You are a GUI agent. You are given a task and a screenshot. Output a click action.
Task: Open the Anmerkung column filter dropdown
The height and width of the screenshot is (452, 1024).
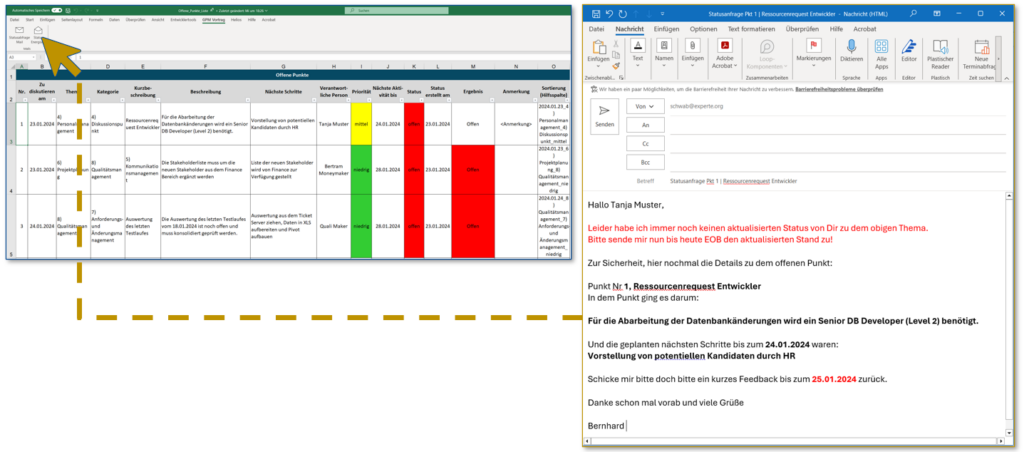(535, 100)
